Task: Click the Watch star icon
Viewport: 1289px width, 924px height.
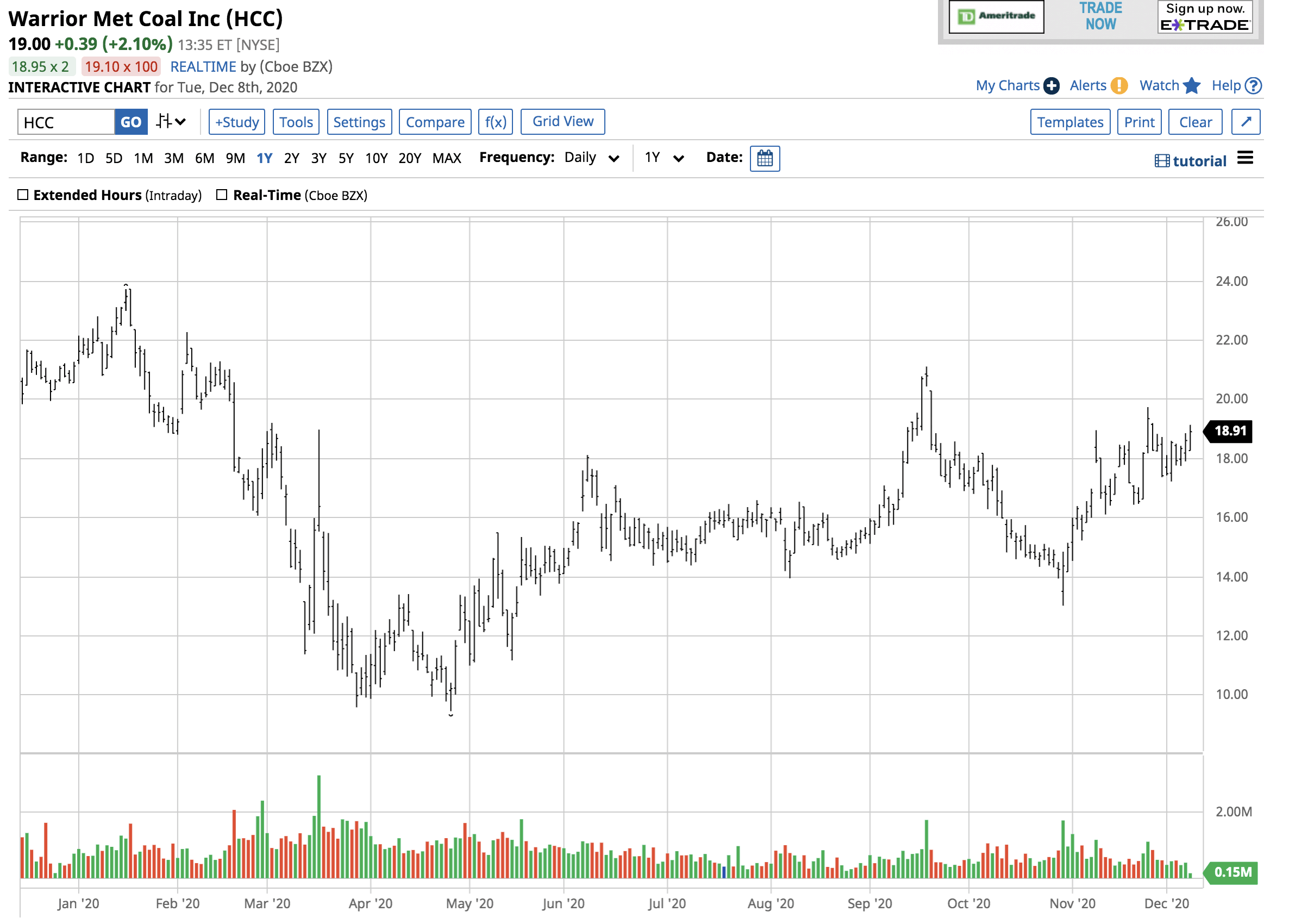Action: tap(1191, 86)
